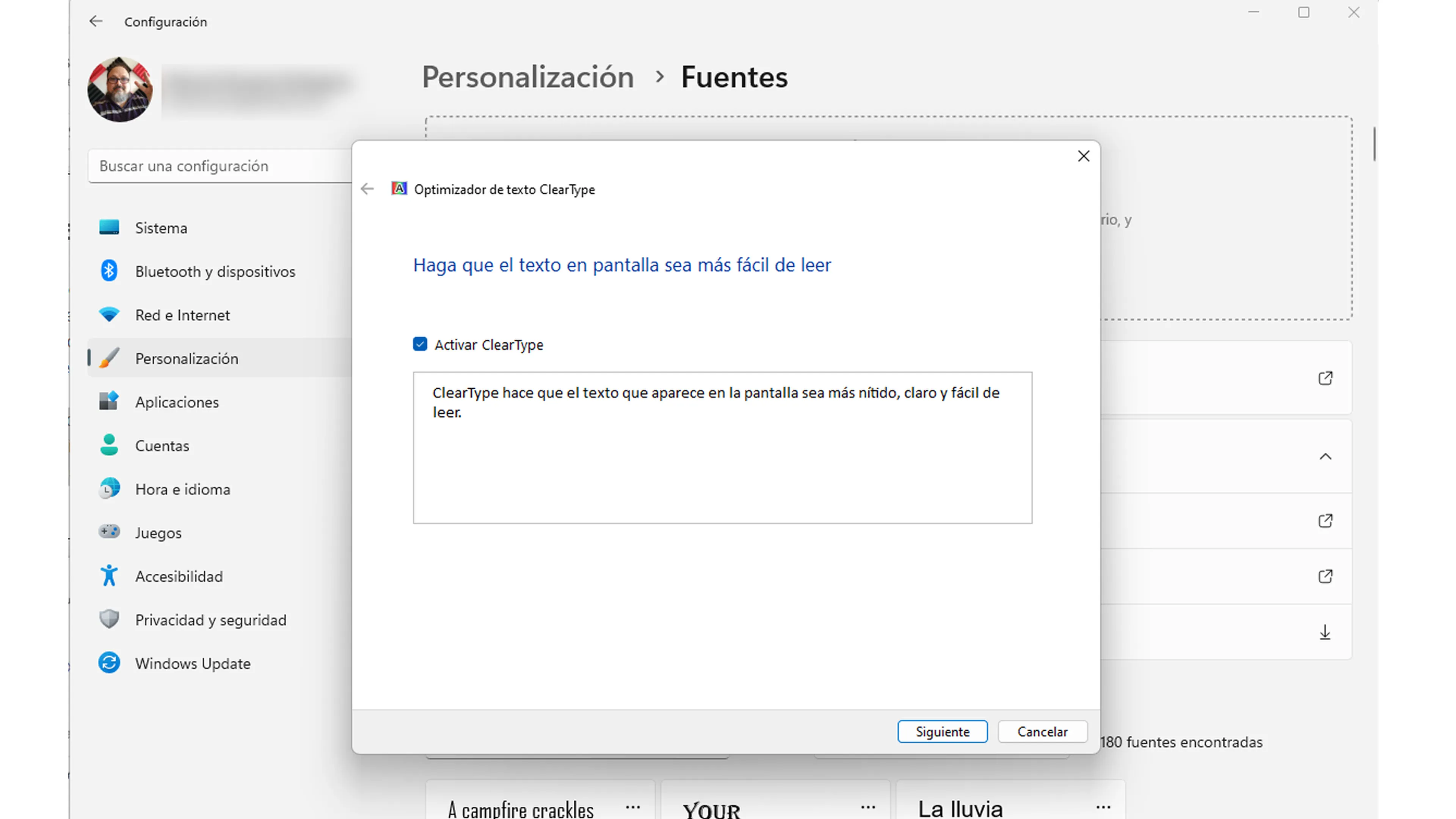Image resolution: width=1456 pixels, height=819 pixels.
Task: Open options for 'A campfire crackles' font
Action: point(633,807)
